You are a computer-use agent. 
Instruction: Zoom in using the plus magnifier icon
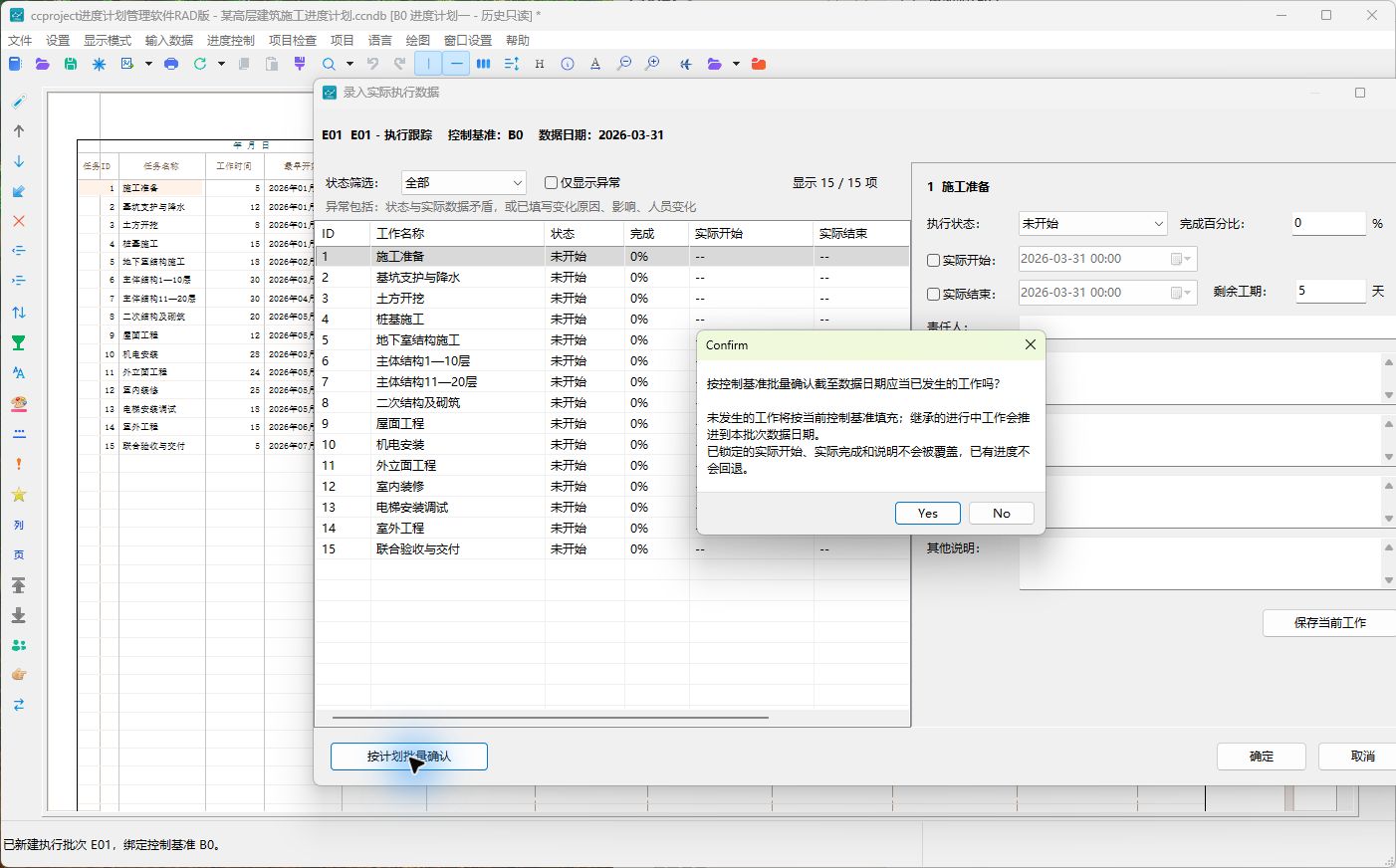click(652, 64)
